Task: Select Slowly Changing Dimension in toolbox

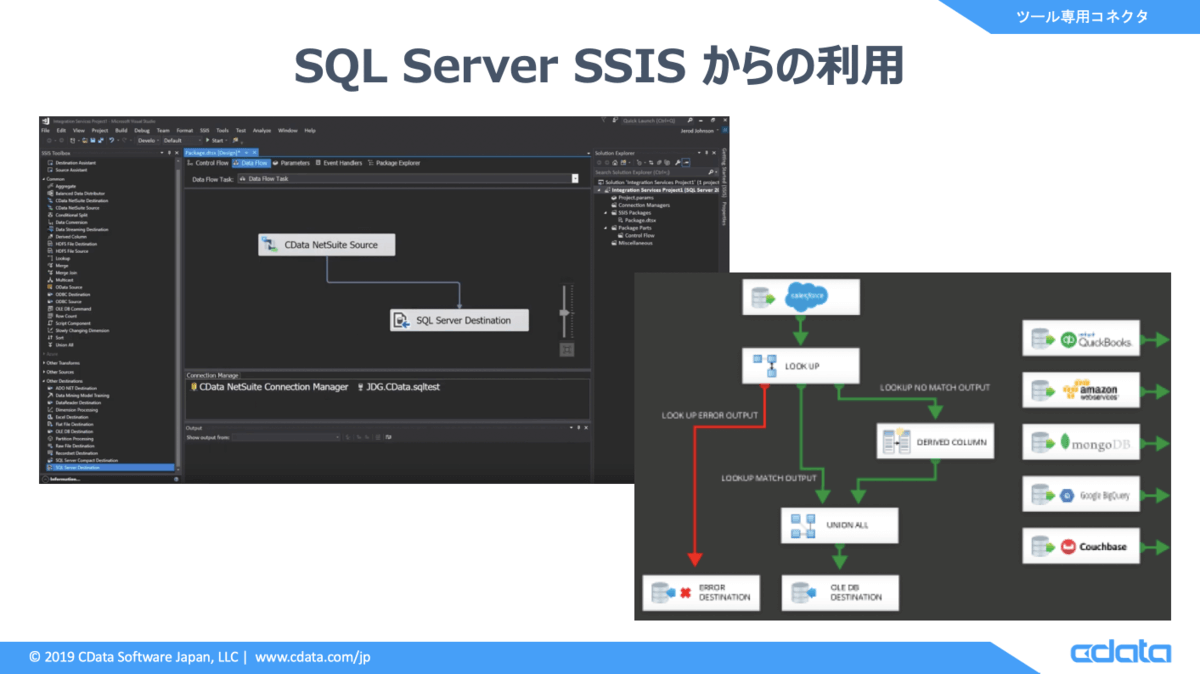Action: (80, 331)
